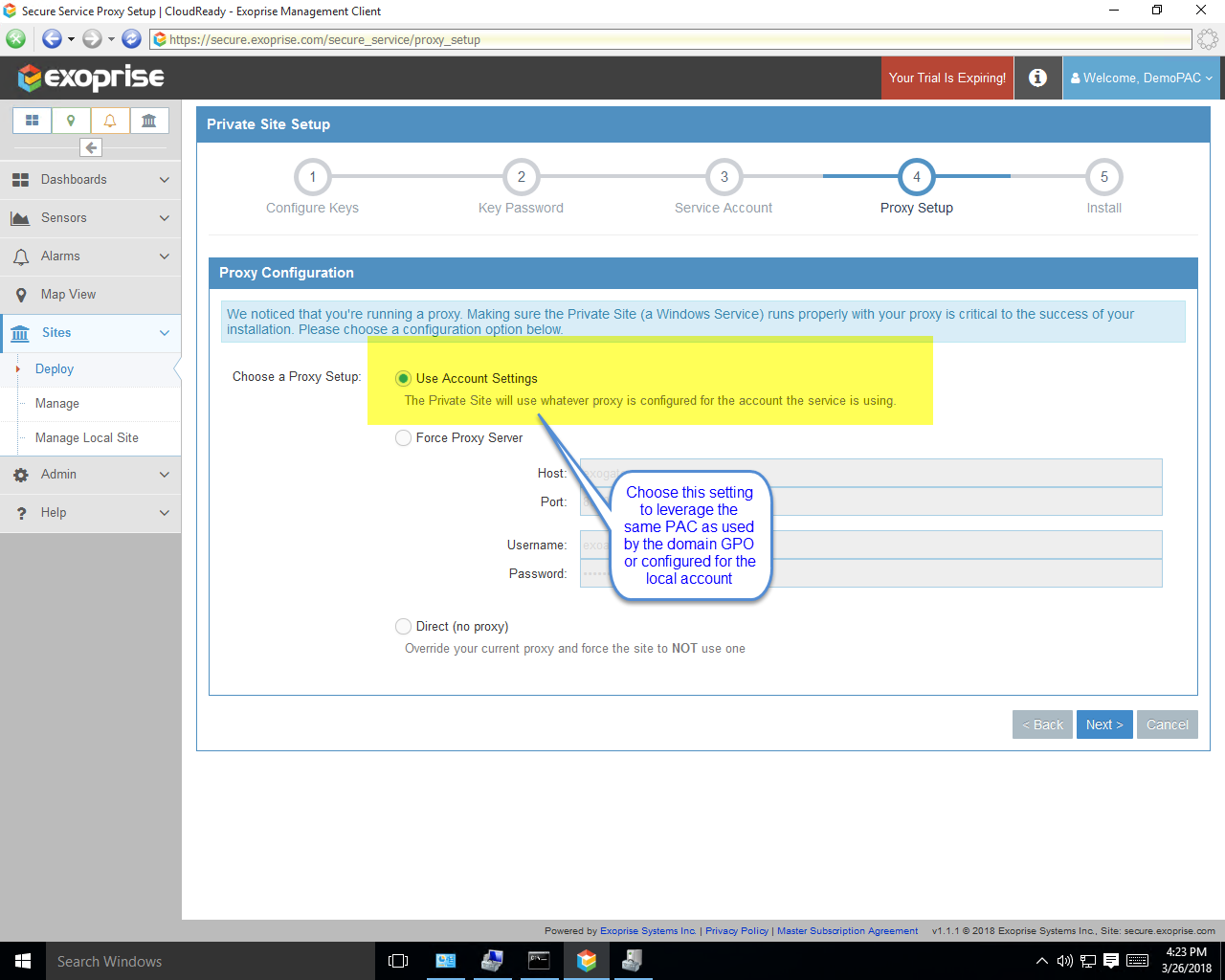Click the Password input field
This screenshot has width=1225, height=980.
[x=871, y=573]
